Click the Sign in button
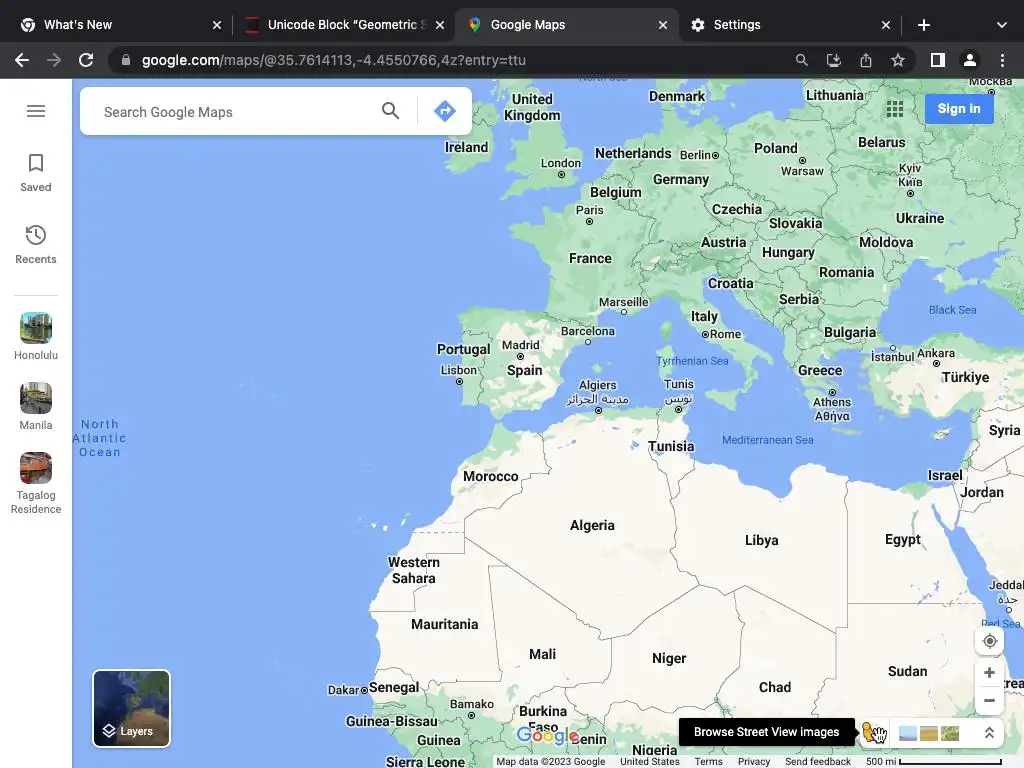Viewport: 1024px width, 768px height. point(959,108)
